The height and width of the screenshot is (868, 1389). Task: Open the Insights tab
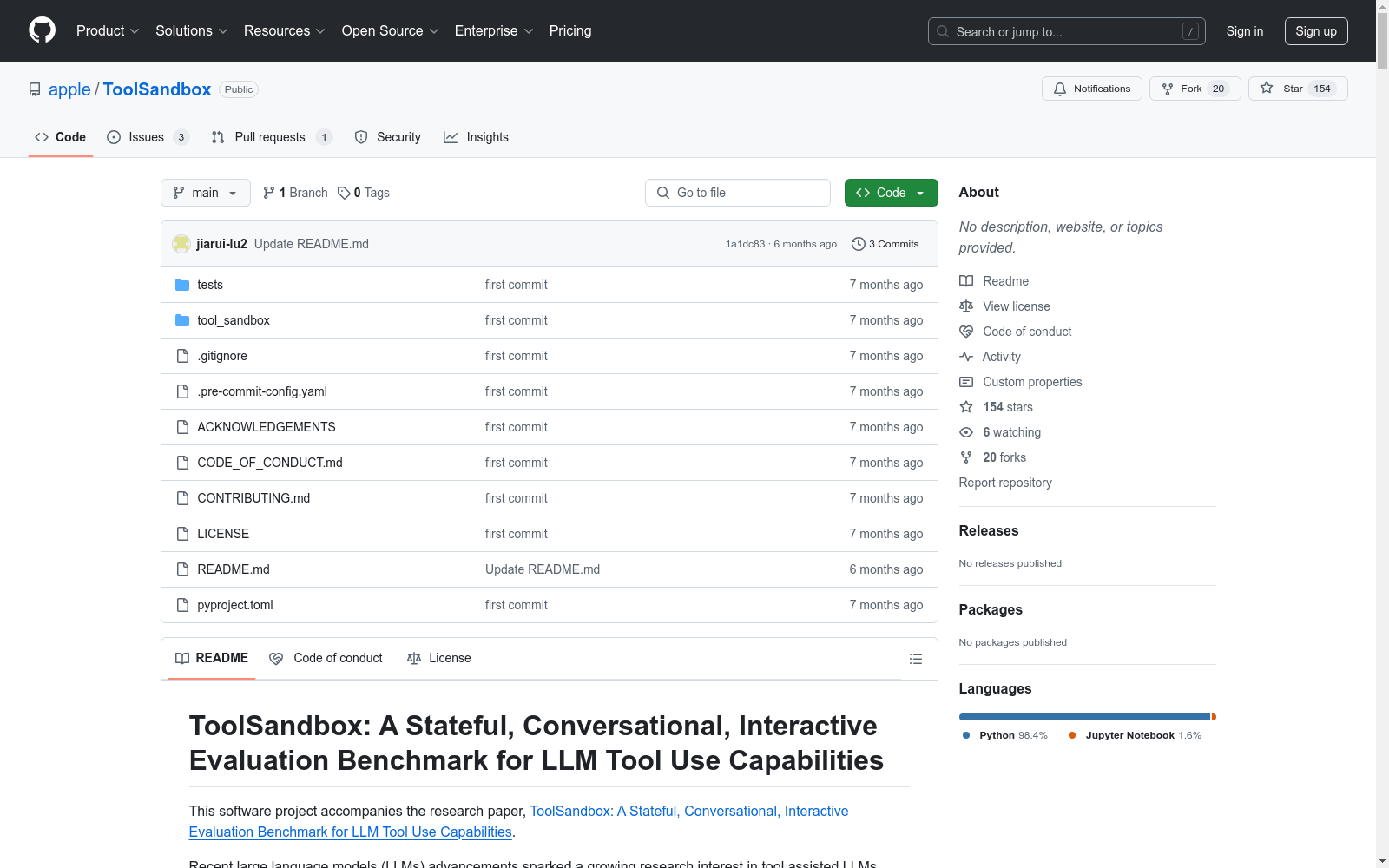477,137
